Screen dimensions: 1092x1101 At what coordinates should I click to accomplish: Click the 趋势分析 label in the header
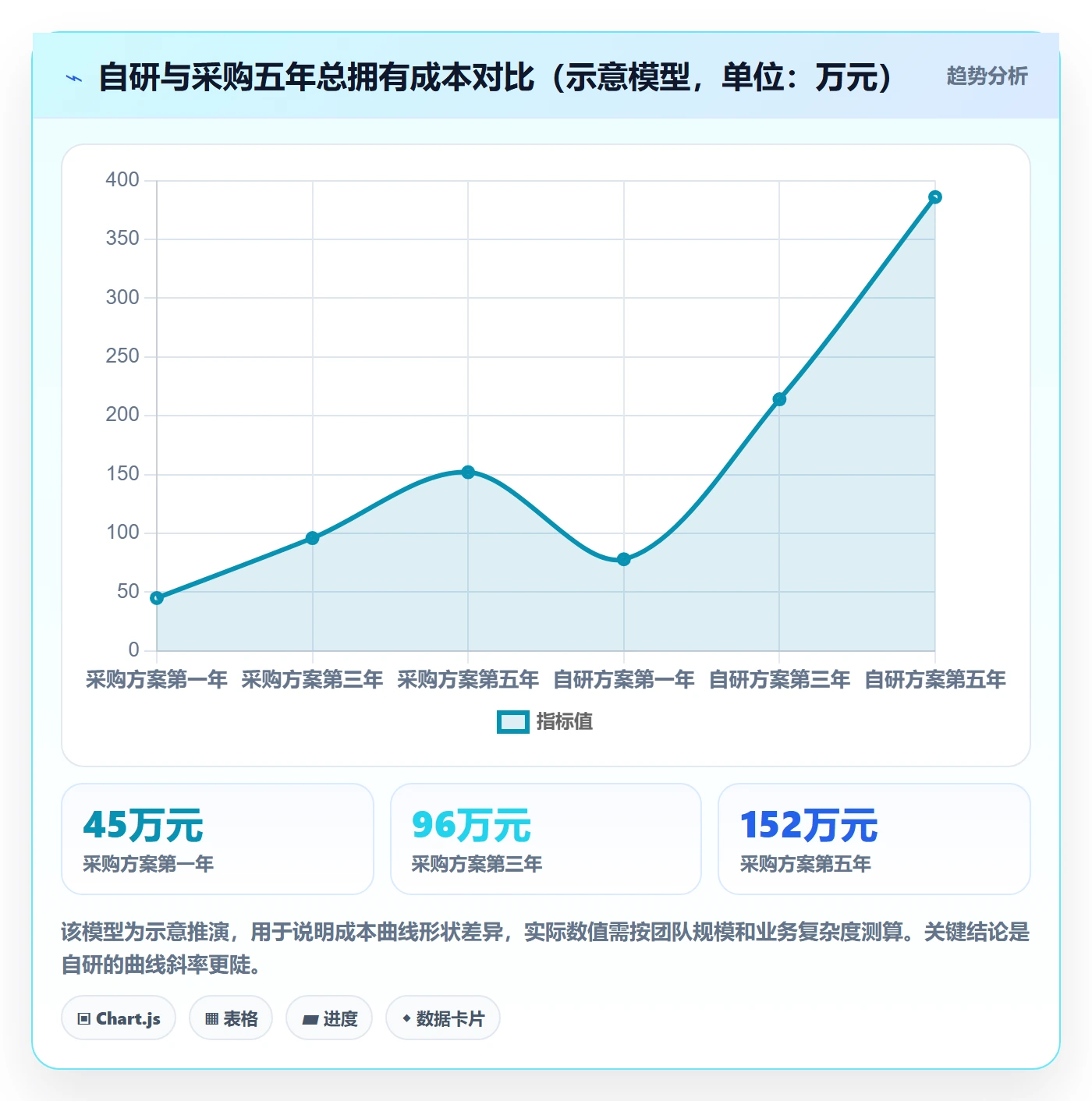(x=987, y=76)
